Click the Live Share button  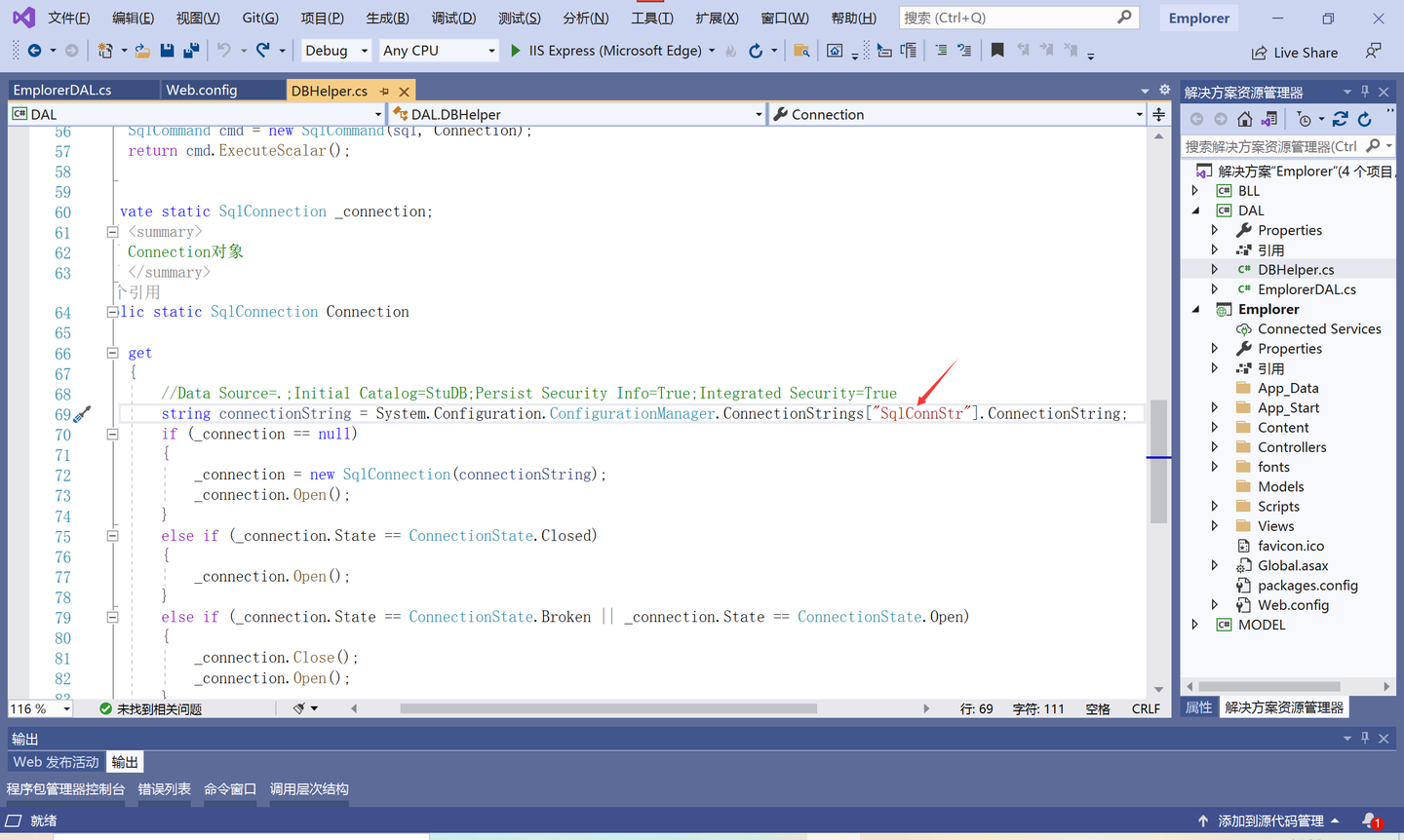tap(1295, 53)
